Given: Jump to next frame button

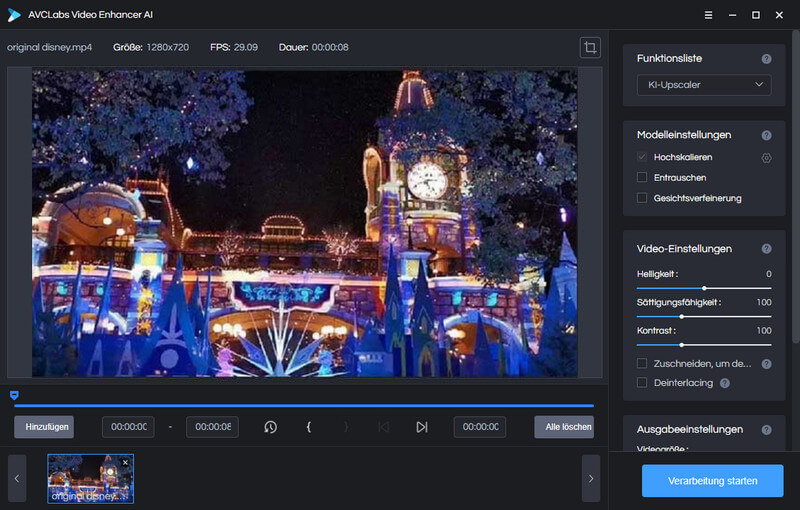Looking at the screenshot, I should click(x=421, y=427).
